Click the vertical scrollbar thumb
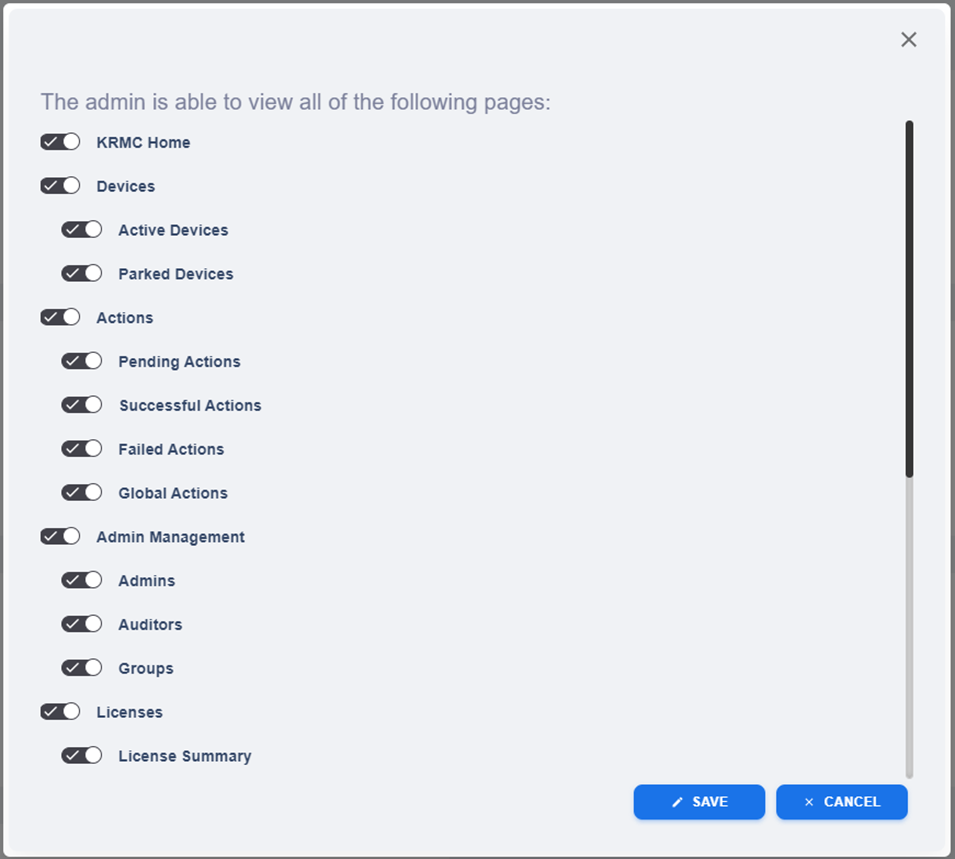The width and height of the screenshot is (955, 859). tap(909, 298)
